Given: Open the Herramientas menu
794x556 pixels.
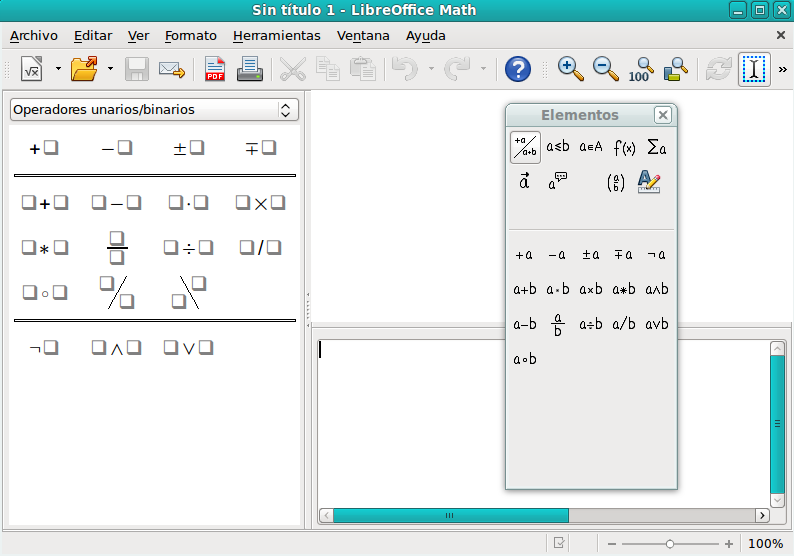Looking at the screenshot, I should coord(276,35).
